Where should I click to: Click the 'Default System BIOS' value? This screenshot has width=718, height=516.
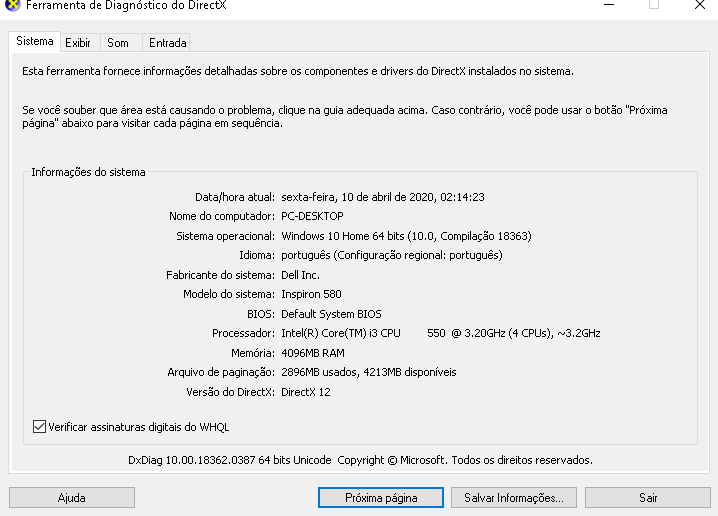331,314
